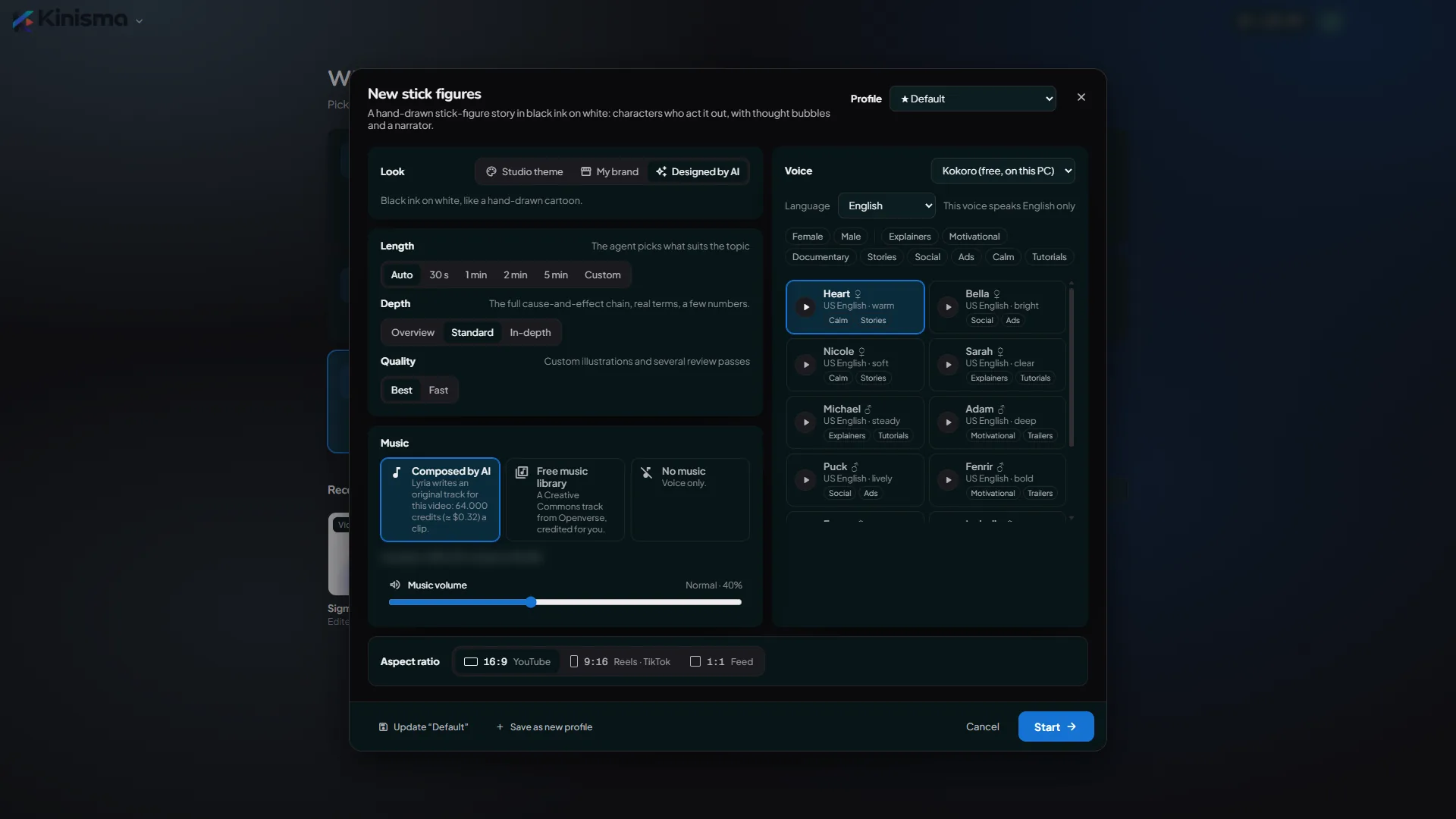
Task: Click the Start button
Action: pyautogui.click(x=1056, y=726)
